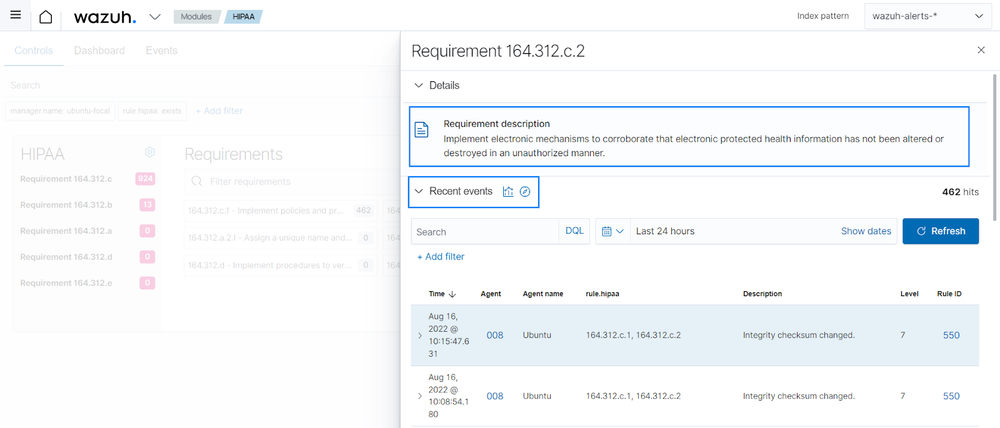Viewport: 1000px width, 428px height.
Task: Open the HIPAA panel gear settings icon
Action: click(x=150, y=152)
